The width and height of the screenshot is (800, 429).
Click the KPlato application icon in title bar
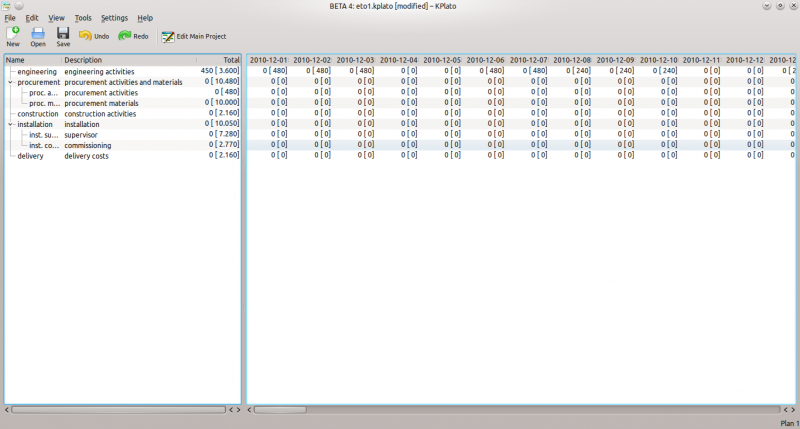[7, 6]
